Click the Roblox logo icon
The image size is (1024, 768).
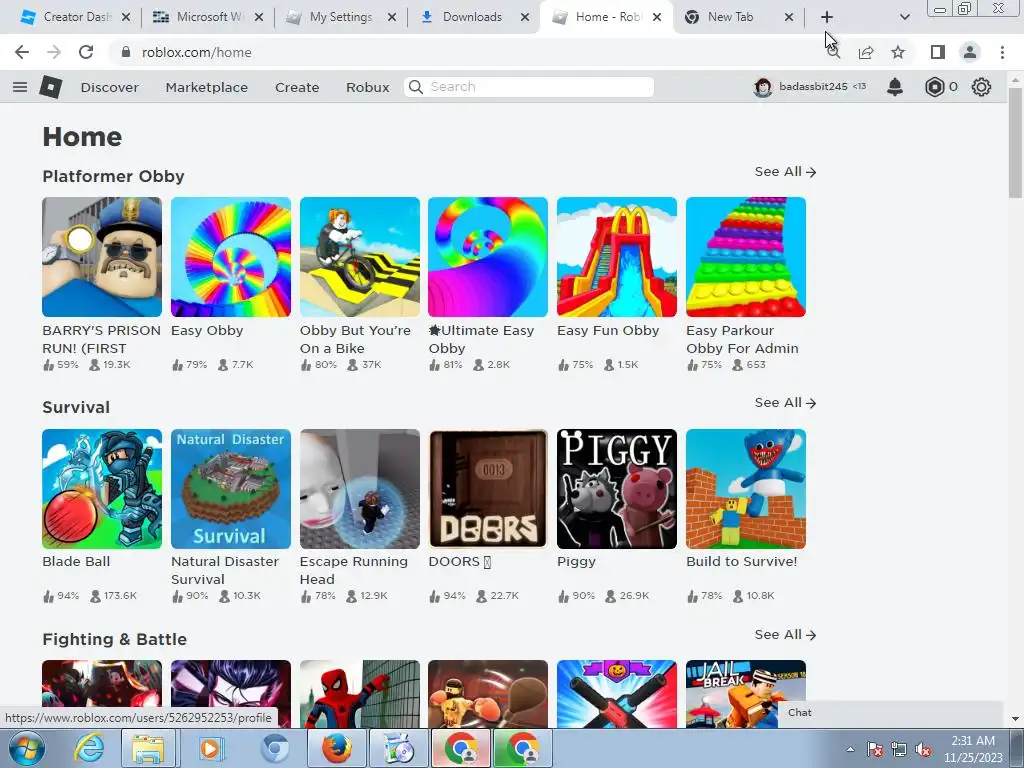tap(51, 87)
